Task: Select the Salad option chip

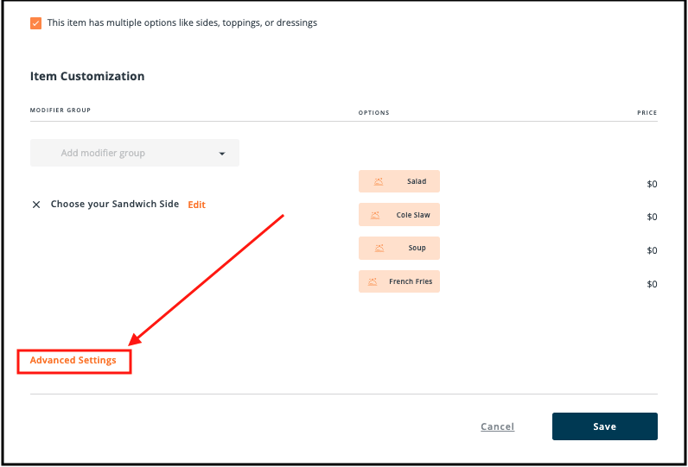Action: tap(399, 181)
